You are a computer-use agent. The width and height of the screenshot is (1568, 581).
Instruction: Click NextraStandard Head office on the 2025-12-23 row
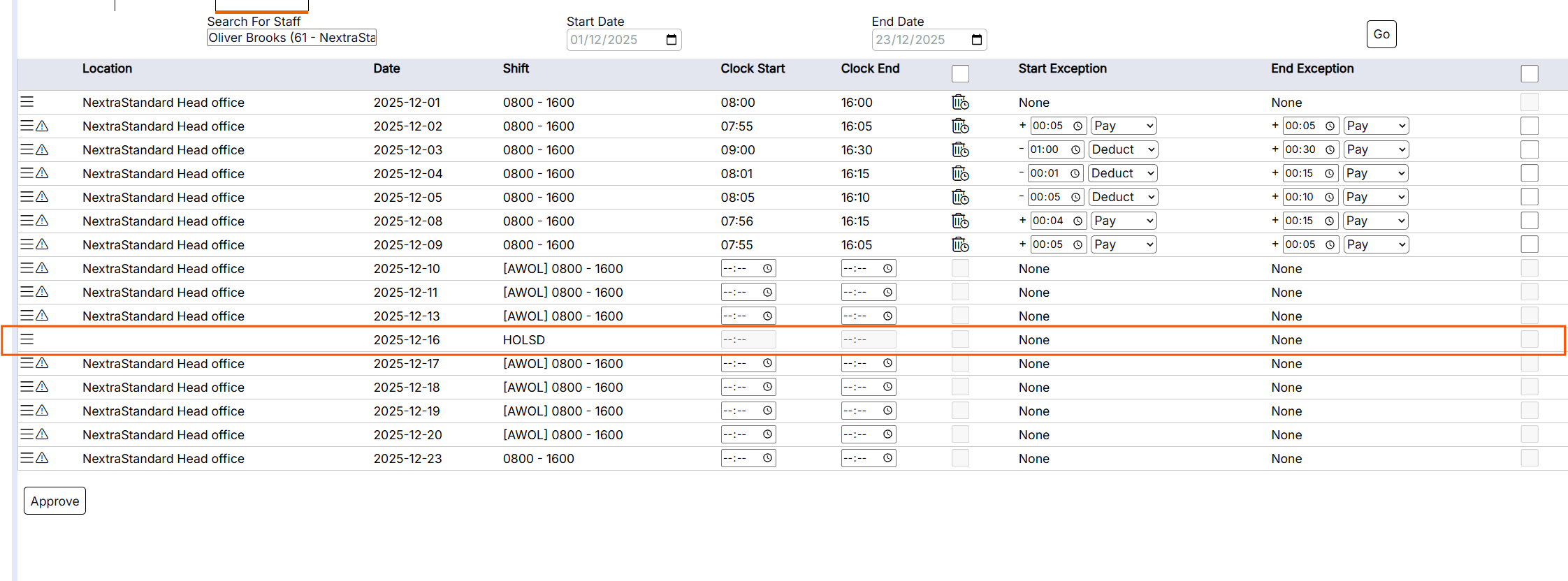164,458
